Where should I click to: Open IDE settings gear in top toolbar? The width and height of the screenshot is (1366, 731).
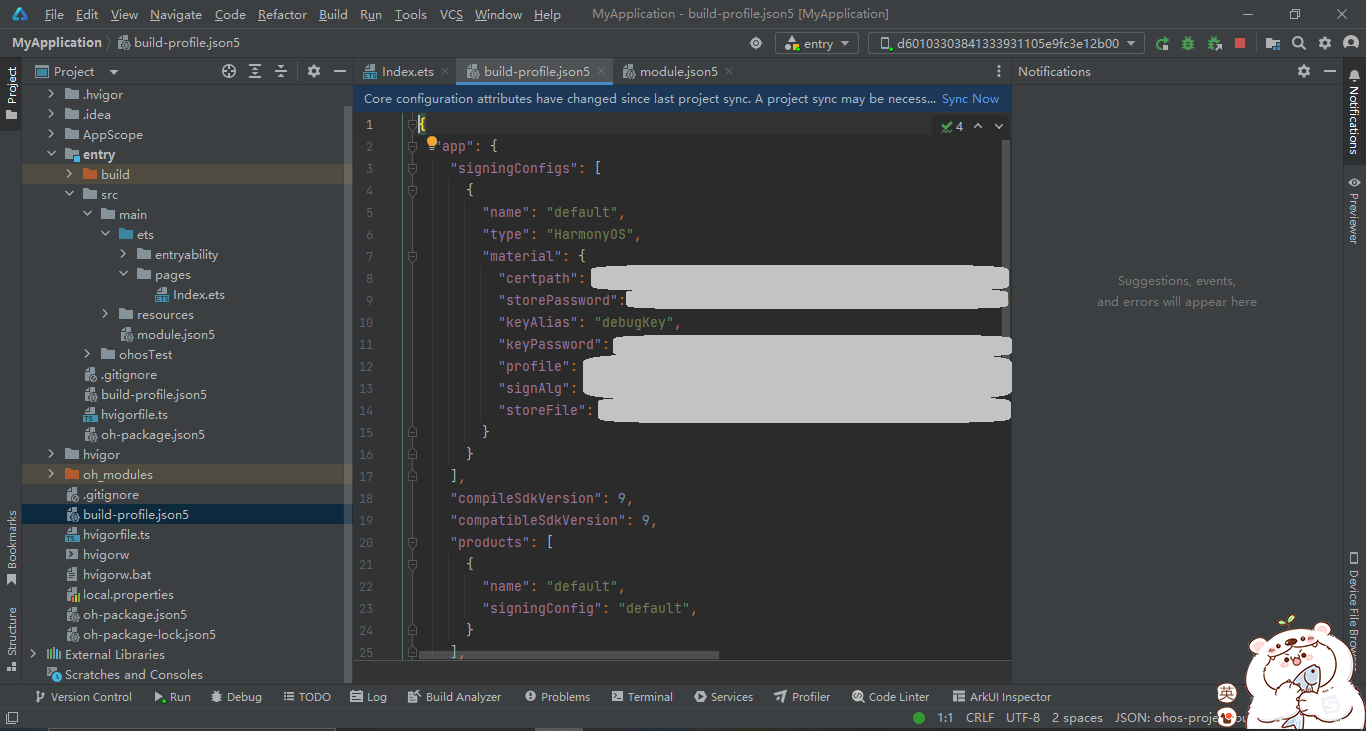[1325, 43]
